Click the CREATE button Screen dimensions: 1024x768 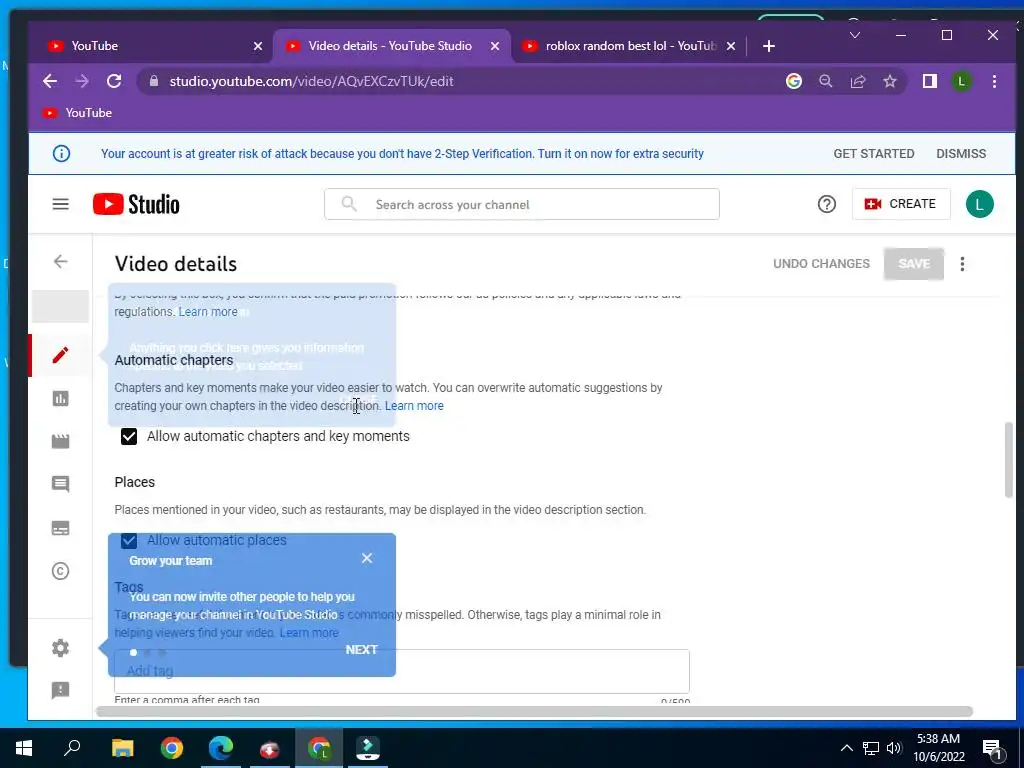pyautogui.click(x=901, y=204)
